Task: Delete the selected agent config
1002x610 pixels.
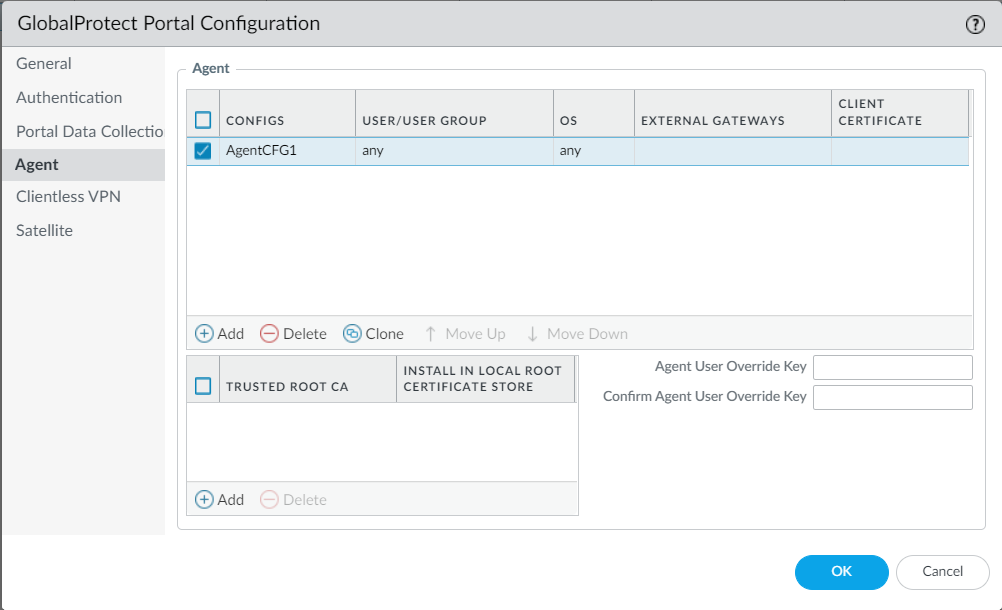Action: pyautogui.click(x=293, y=334)
